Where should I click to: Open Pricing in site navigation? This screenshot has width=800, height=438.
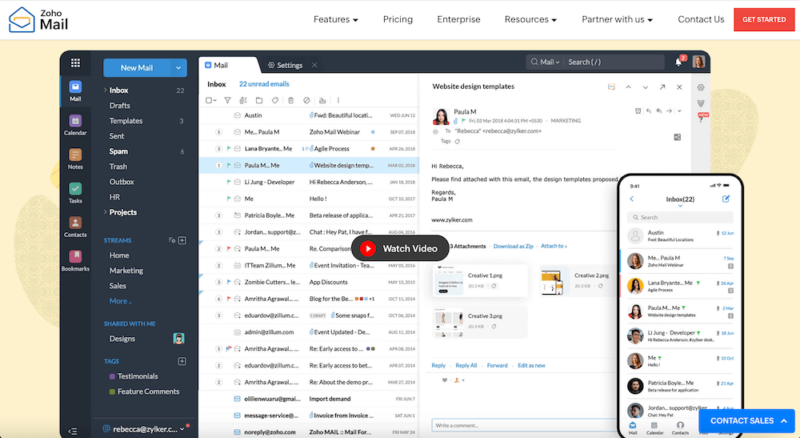coord(398,19)
